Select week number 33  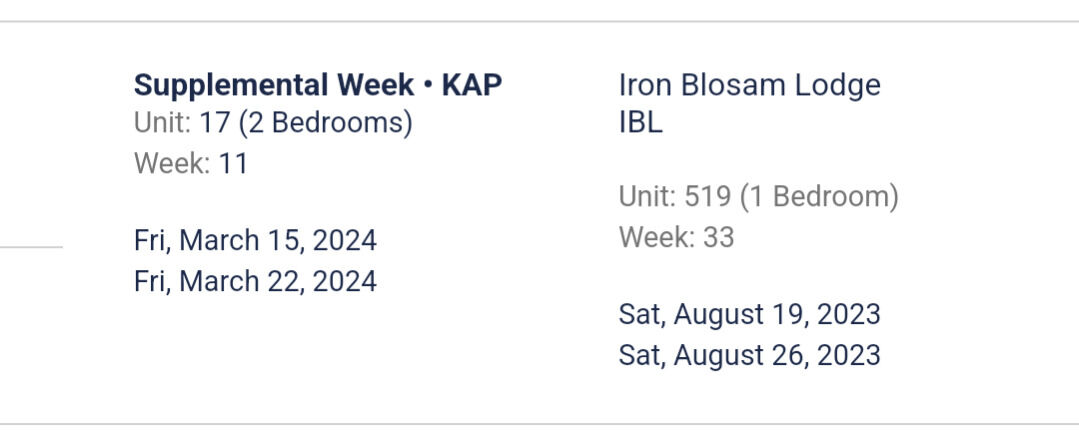point(719,237)
